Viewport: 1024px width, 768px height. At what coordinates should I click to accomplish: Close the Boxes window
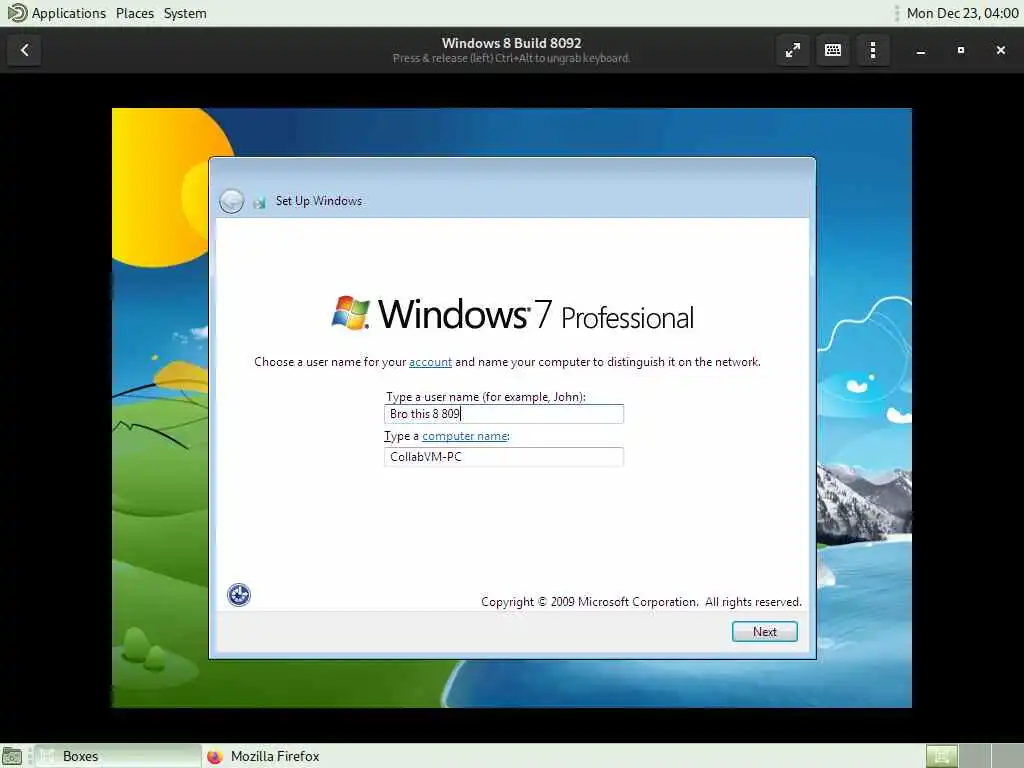[x=1000, y=50]
